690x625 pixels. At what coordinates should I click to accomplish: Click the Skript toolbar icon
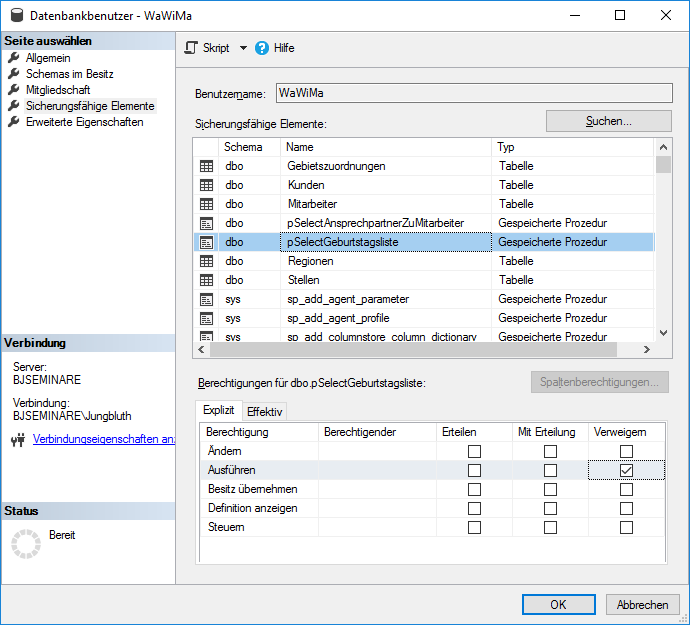point(192,48)
